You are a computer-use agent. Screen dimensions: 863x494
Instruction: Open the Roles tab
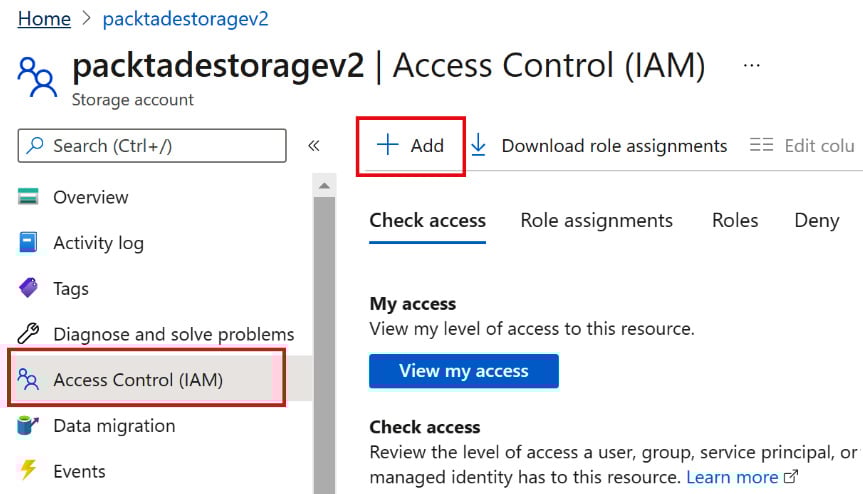735,221
